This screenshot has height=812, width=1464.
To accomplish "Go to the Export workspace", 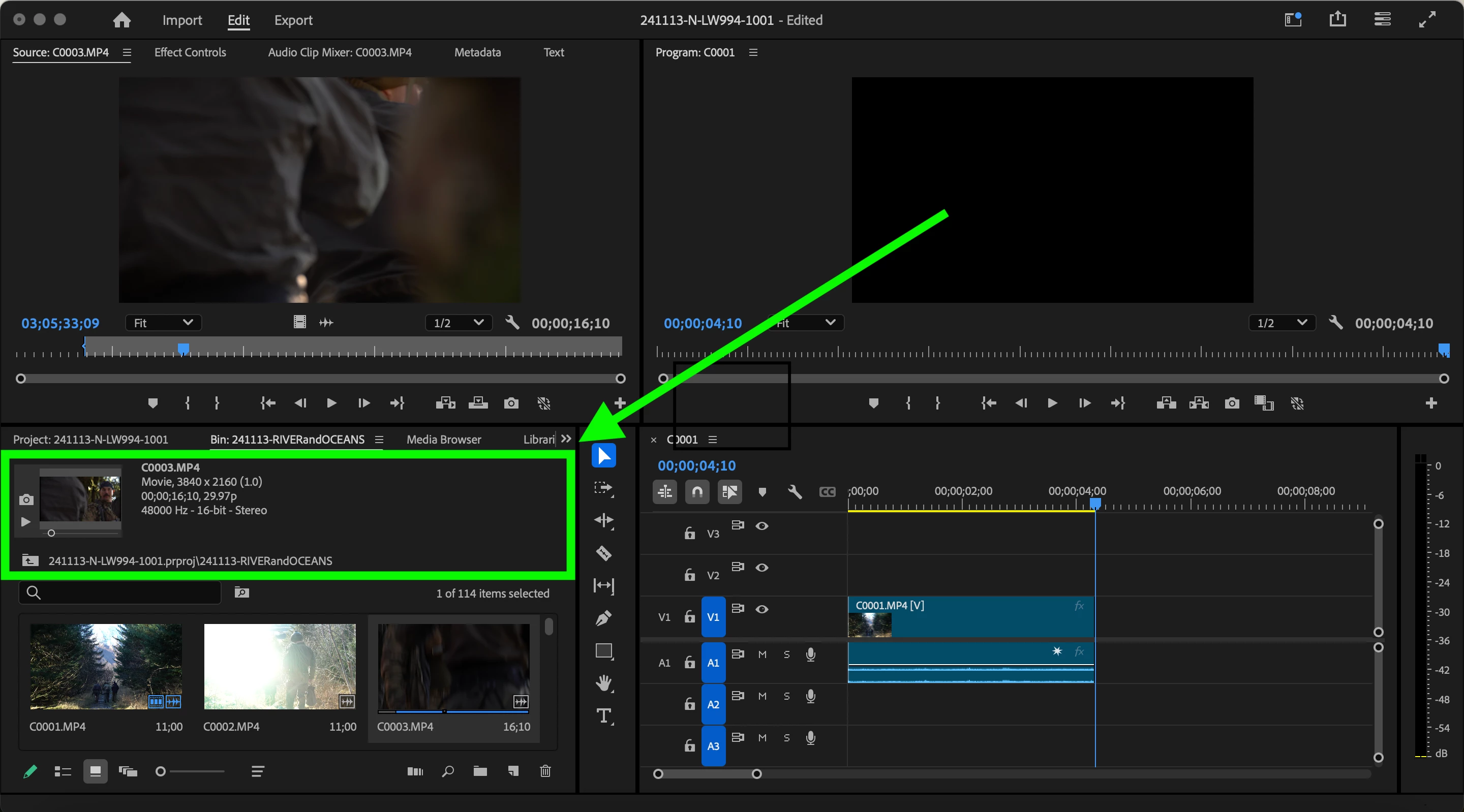I will pos(293,20).
